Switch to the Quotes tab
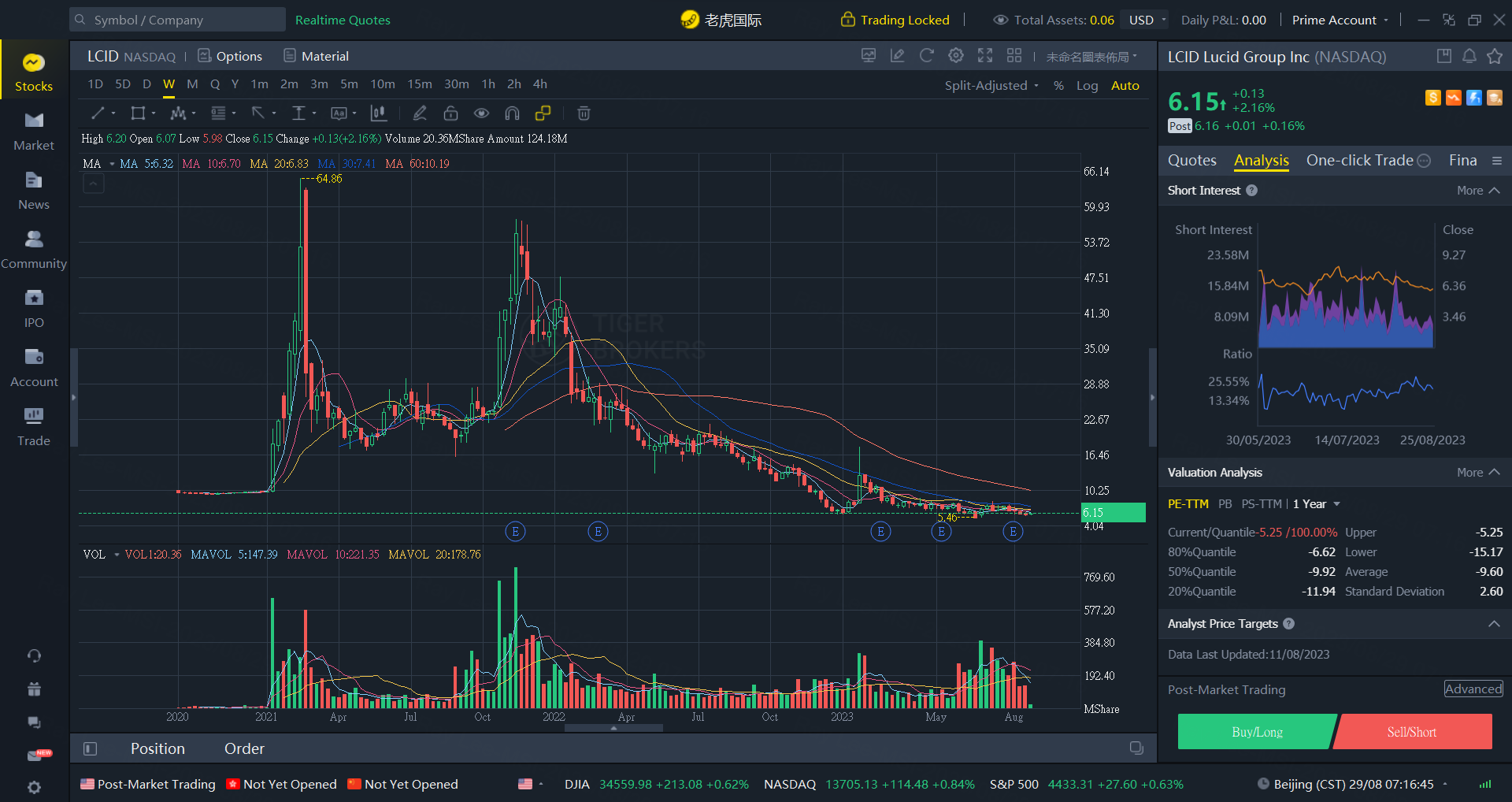Viewport: 1512px width, 802px height. click(x=1191, y=160)
